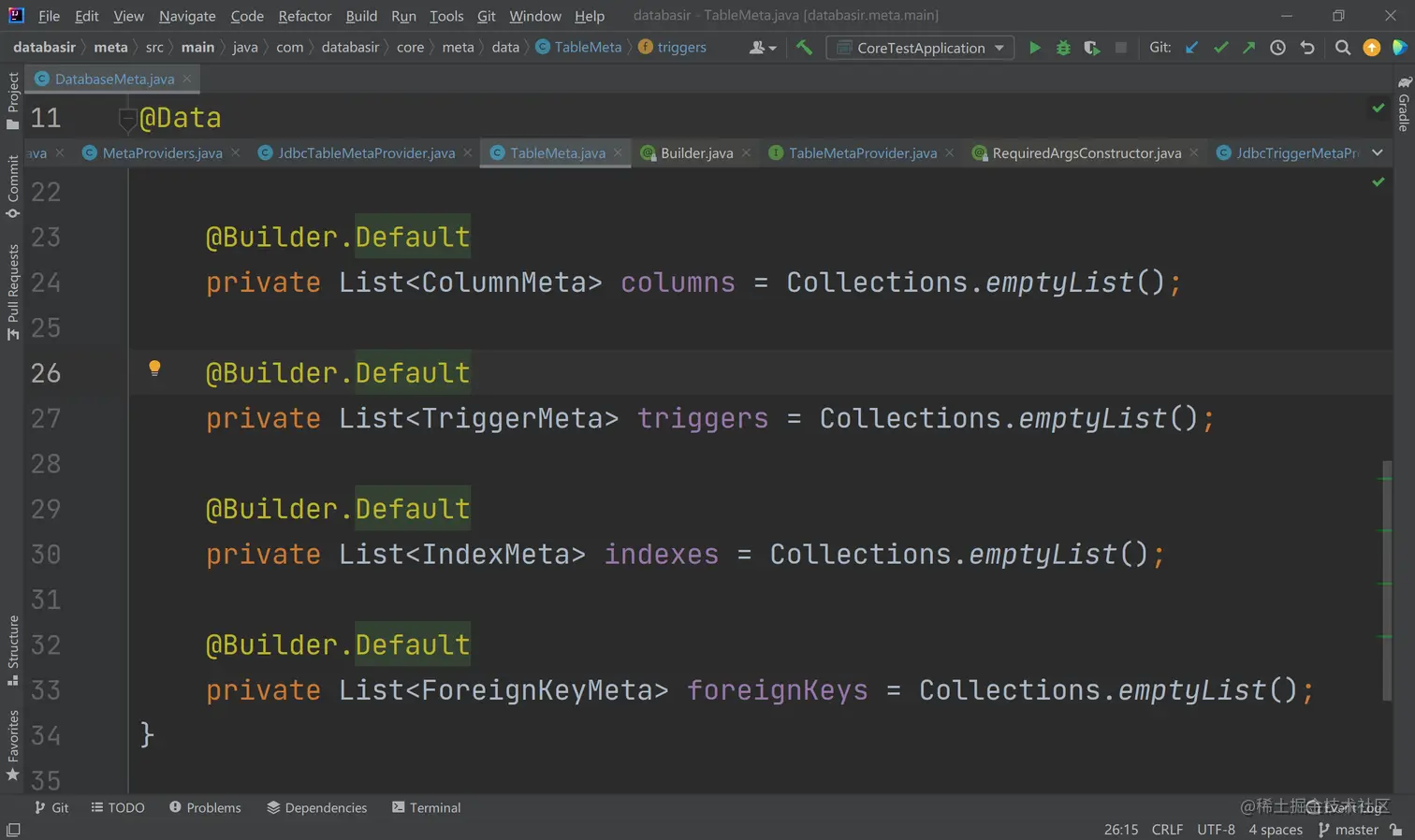
Task: Click the user account icon in the toolbar
Action: [x=763, y=48]
